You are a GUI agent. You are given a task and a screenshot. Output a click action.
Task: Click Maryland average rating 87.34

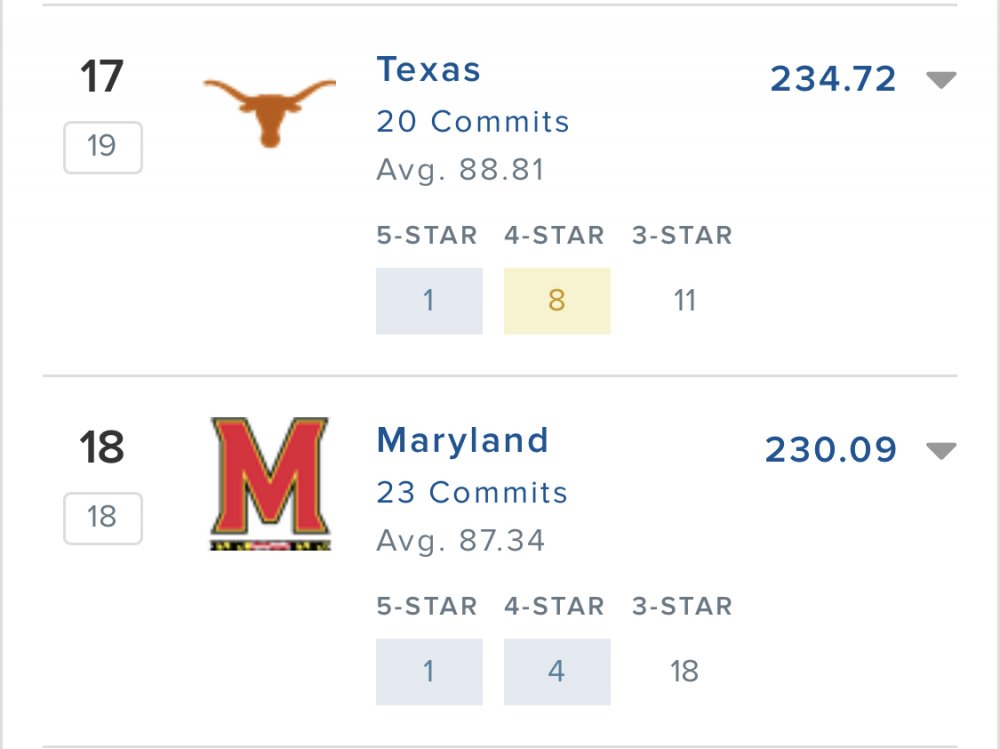(x=460, y=541)
